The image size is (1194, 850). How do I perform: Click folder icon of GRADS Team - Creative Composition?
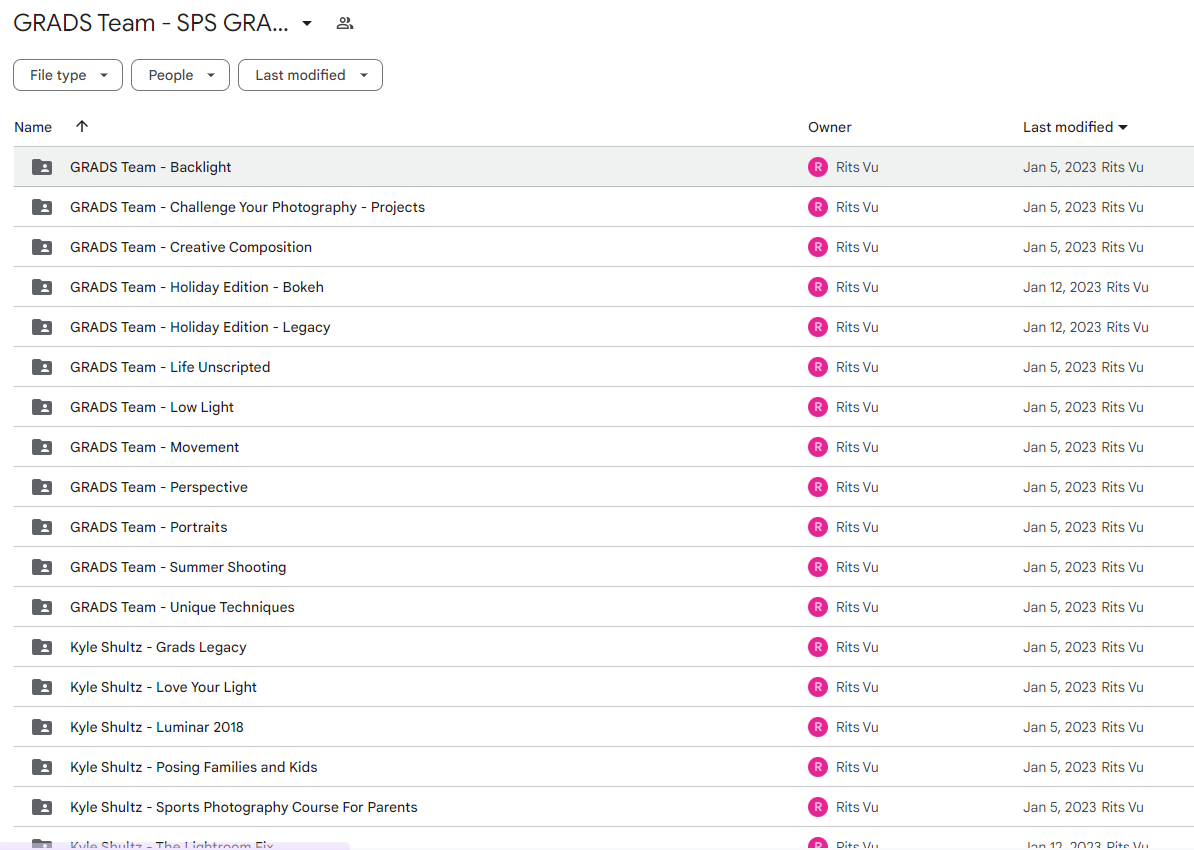(42, 247)
